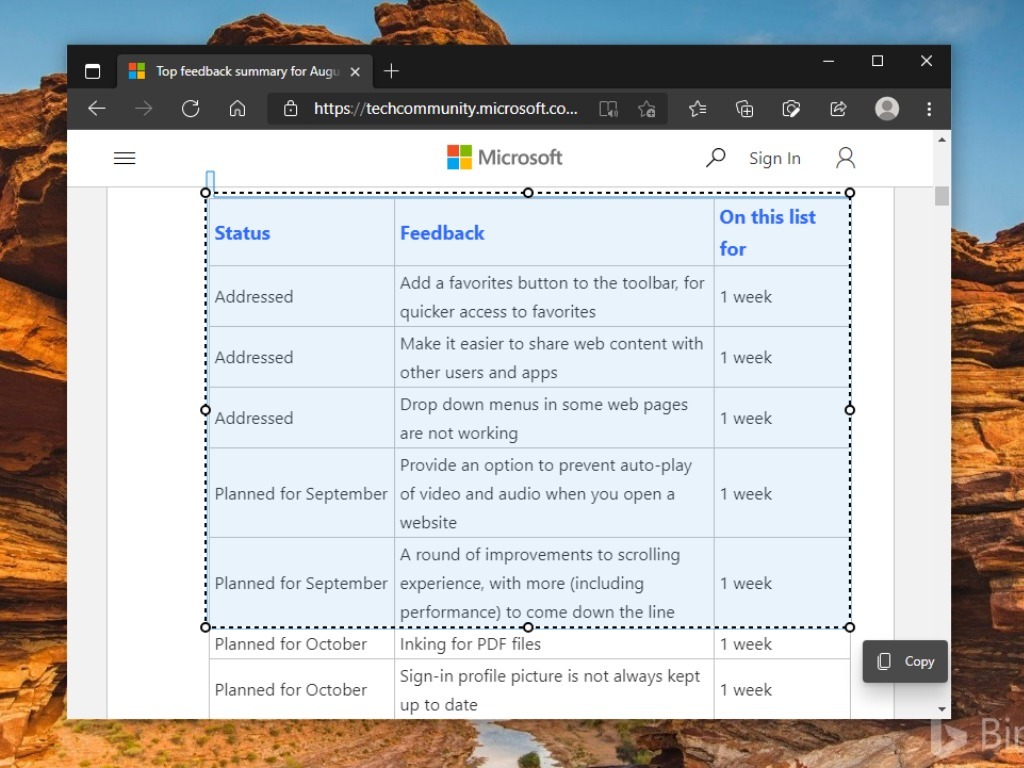Click the Sign In link

774,157
